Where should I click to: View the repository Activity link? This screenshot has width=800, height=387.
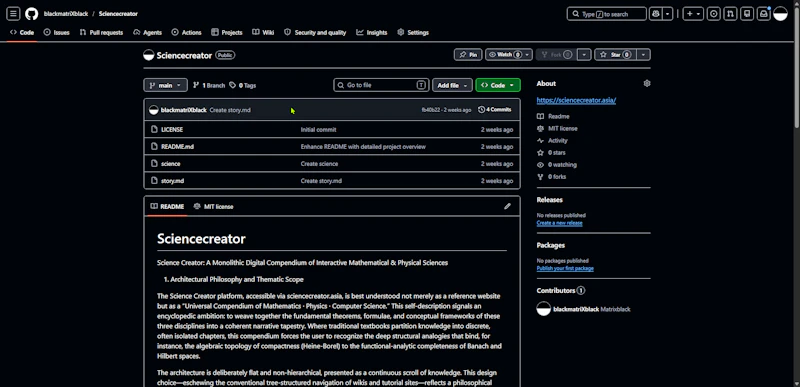552,140
